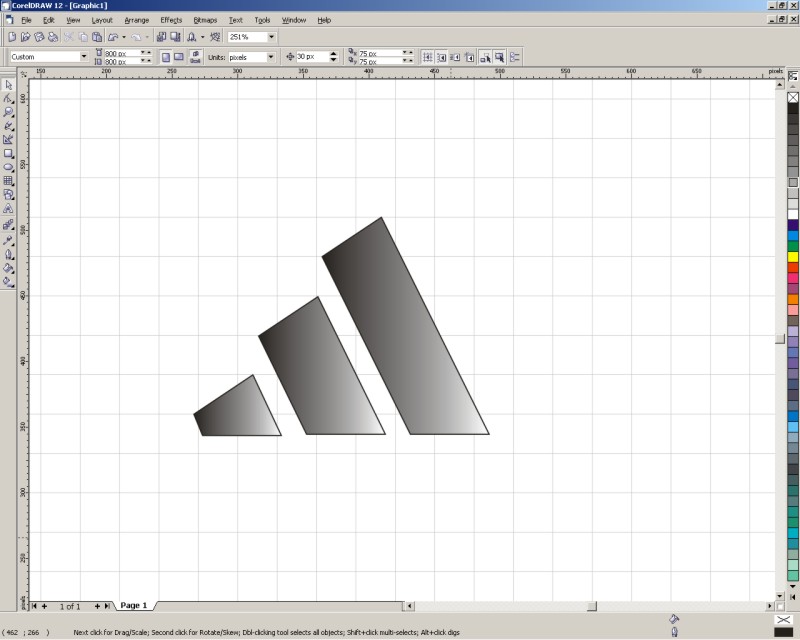Select the Interactive Blend tool
Viewport: 800px width, 640px height.
coord(8,225)
